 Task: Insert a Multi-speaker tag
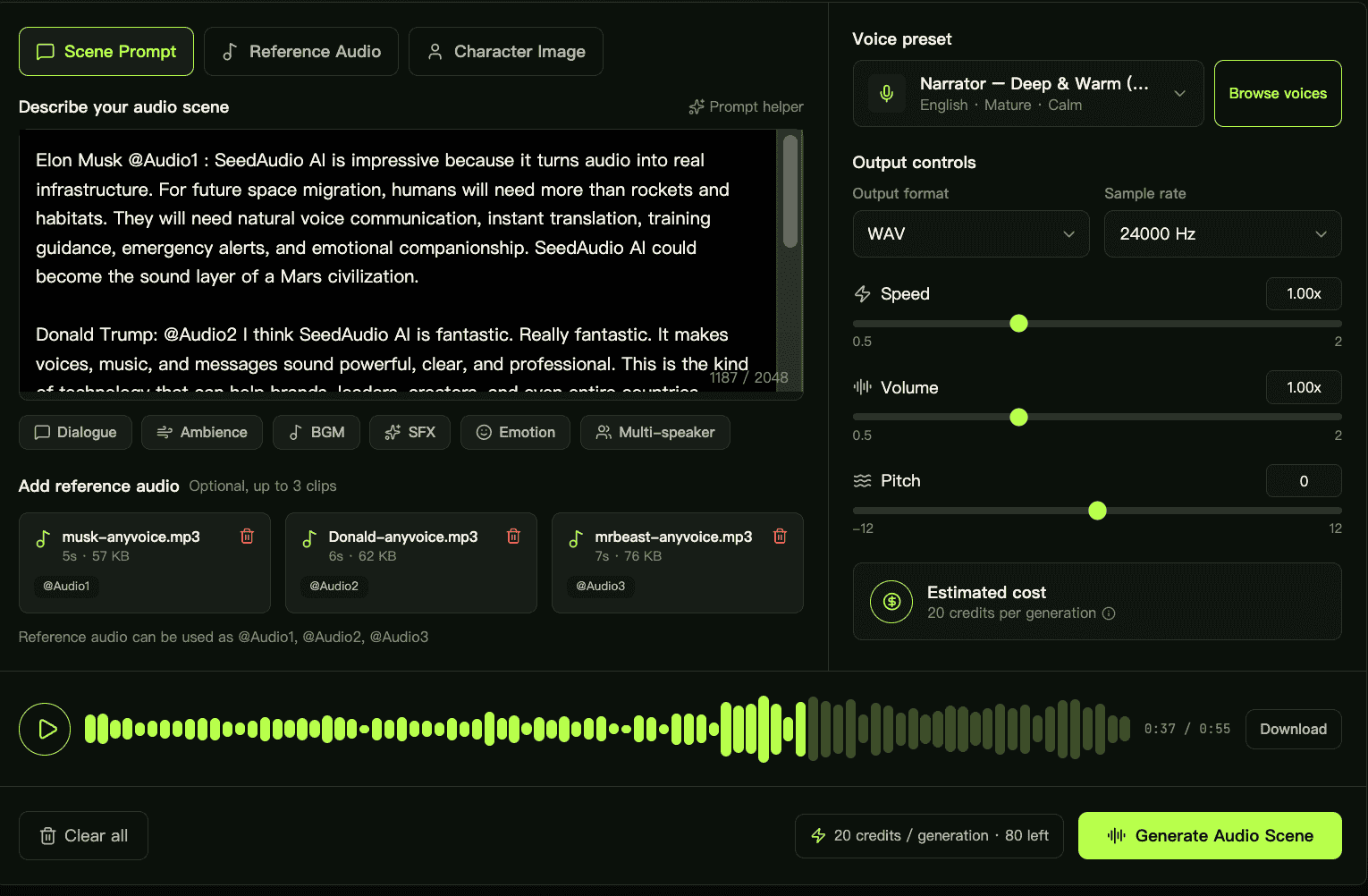click(655, 433)
